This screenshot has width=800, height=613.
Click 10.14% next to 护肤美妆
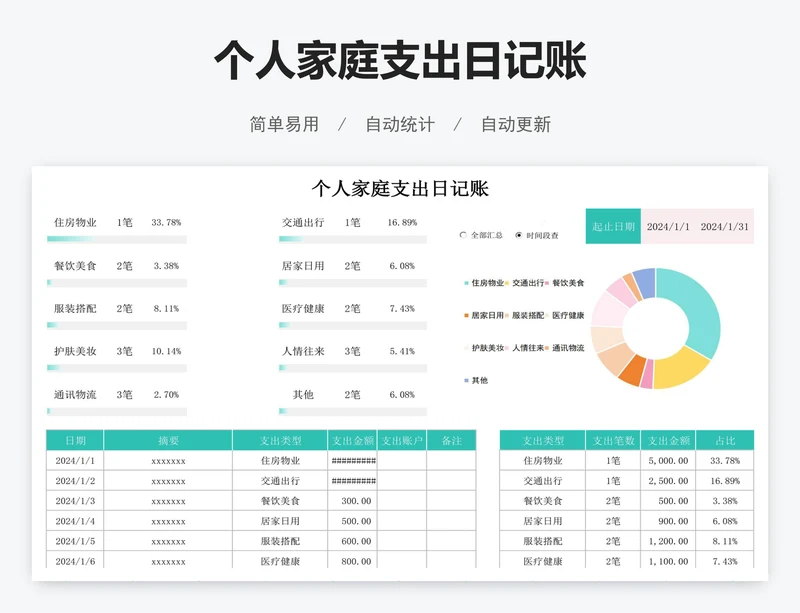tap(166, 351)
